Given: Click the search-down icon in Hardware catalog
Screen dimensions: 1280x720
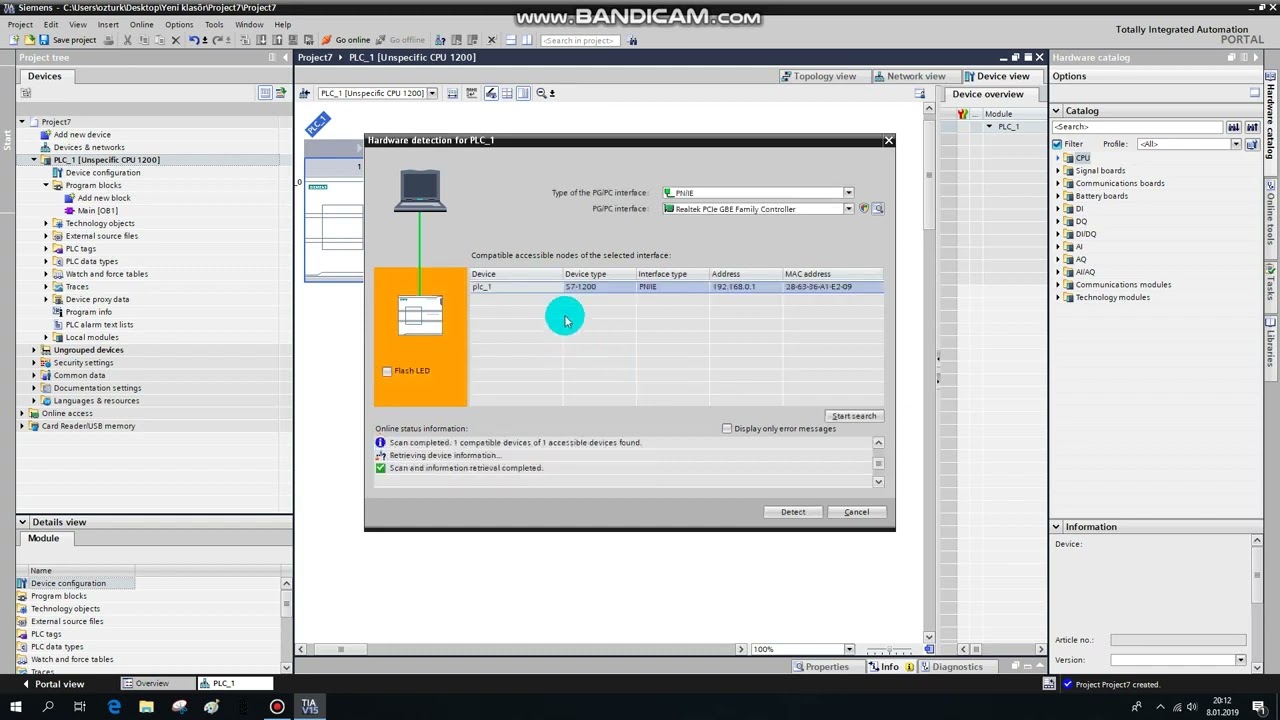Looking at the screenshot, I should pos(1234,127).
